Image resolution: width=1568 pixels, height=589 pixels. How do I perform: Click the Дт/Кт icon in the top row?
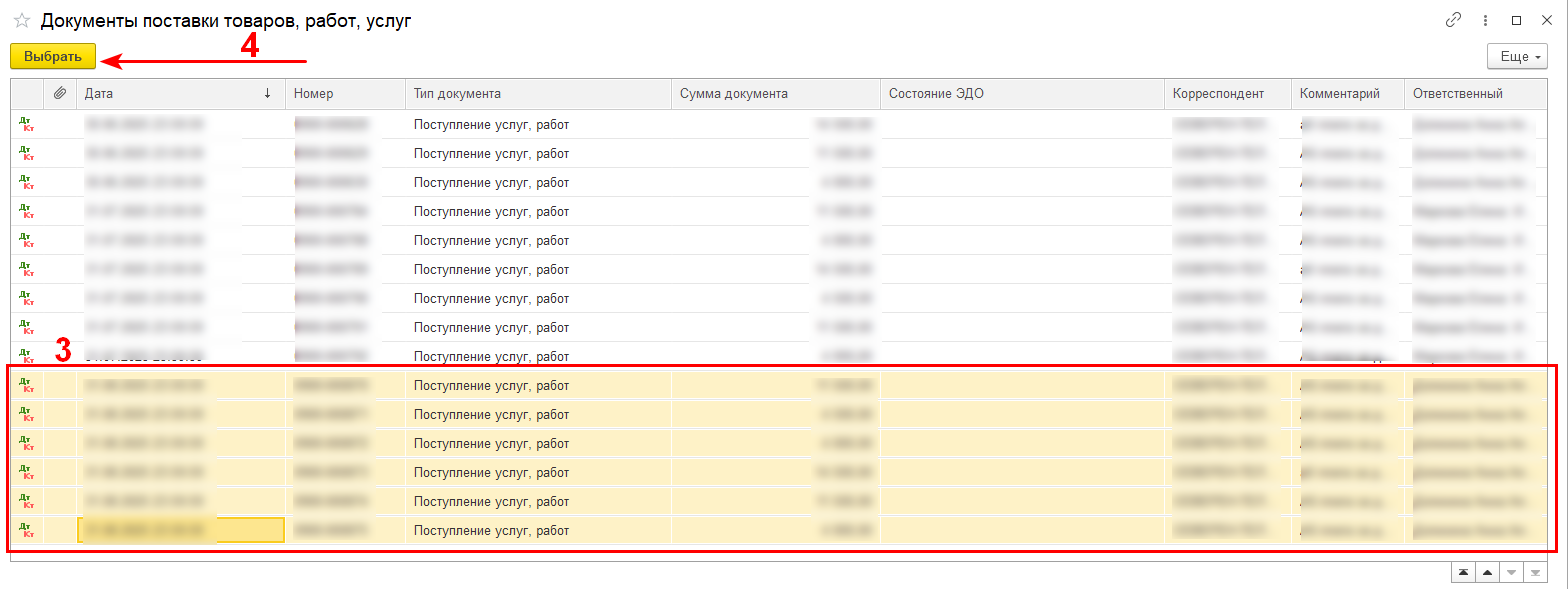27,125
